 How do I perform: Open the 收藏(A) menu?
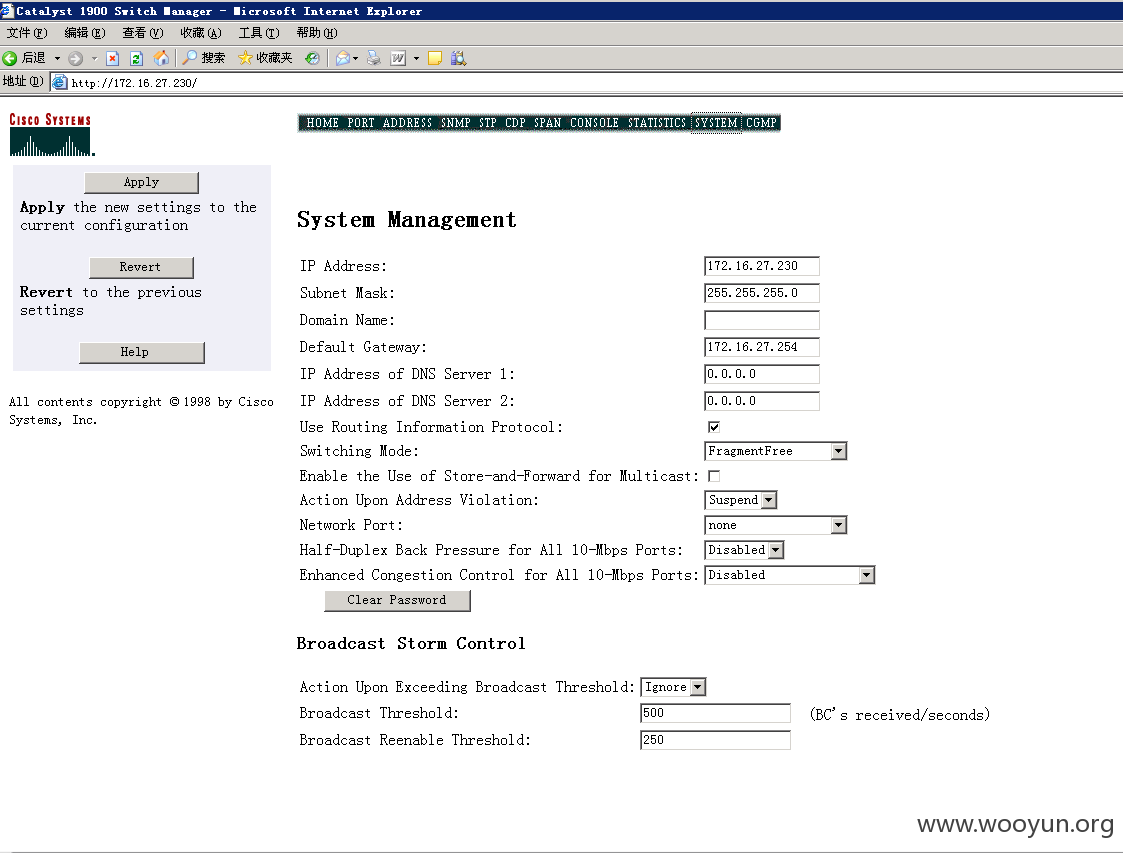coord(201,33)
